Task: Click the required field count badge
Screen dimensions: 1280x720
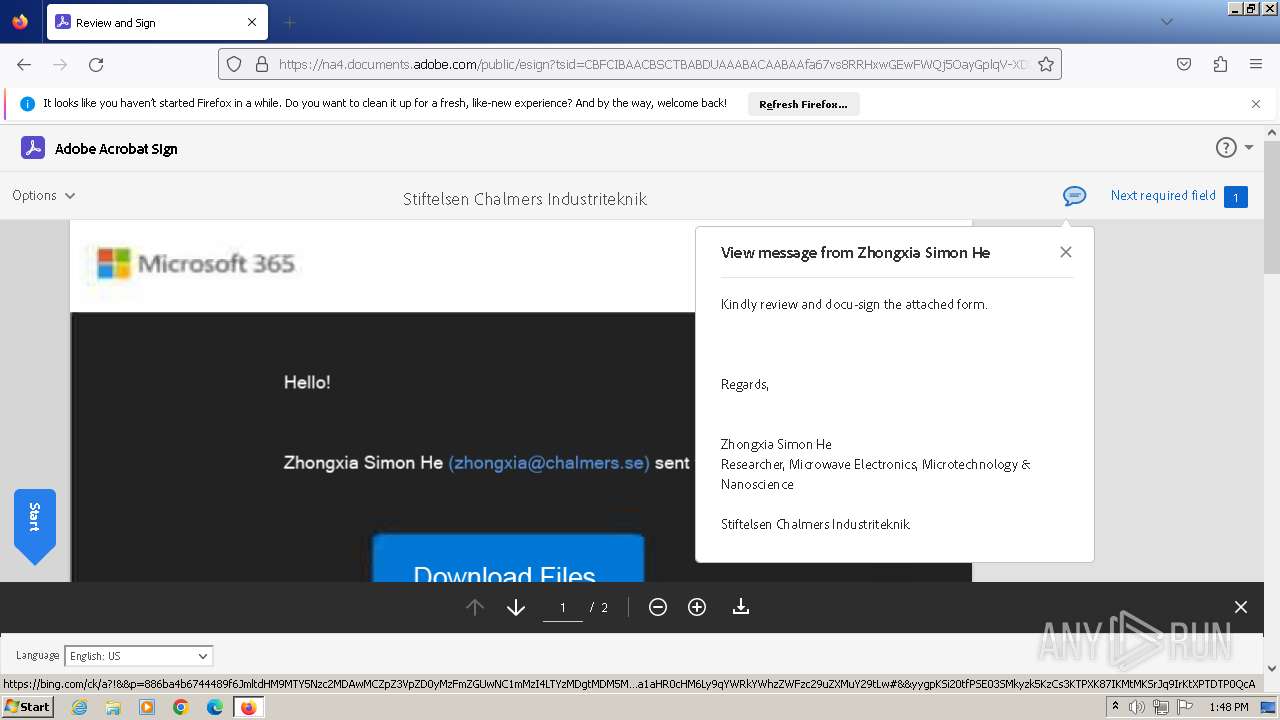Action: click(1235, 197)
